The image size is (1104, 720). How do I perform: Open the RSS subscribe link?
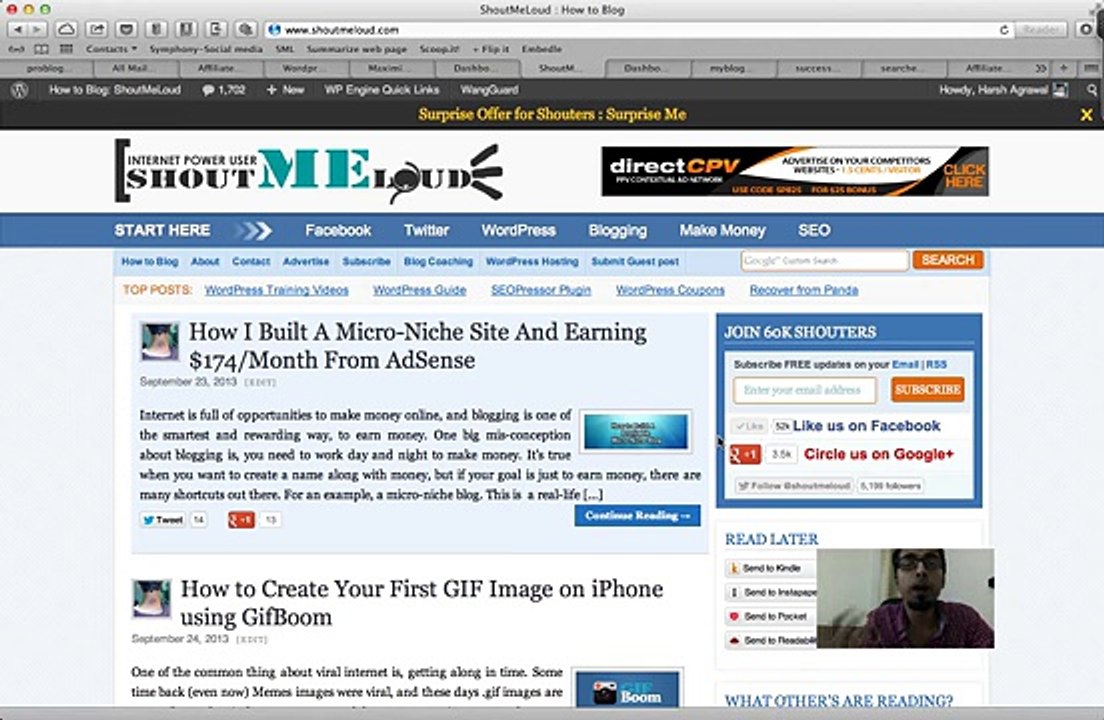coord(936,365)
